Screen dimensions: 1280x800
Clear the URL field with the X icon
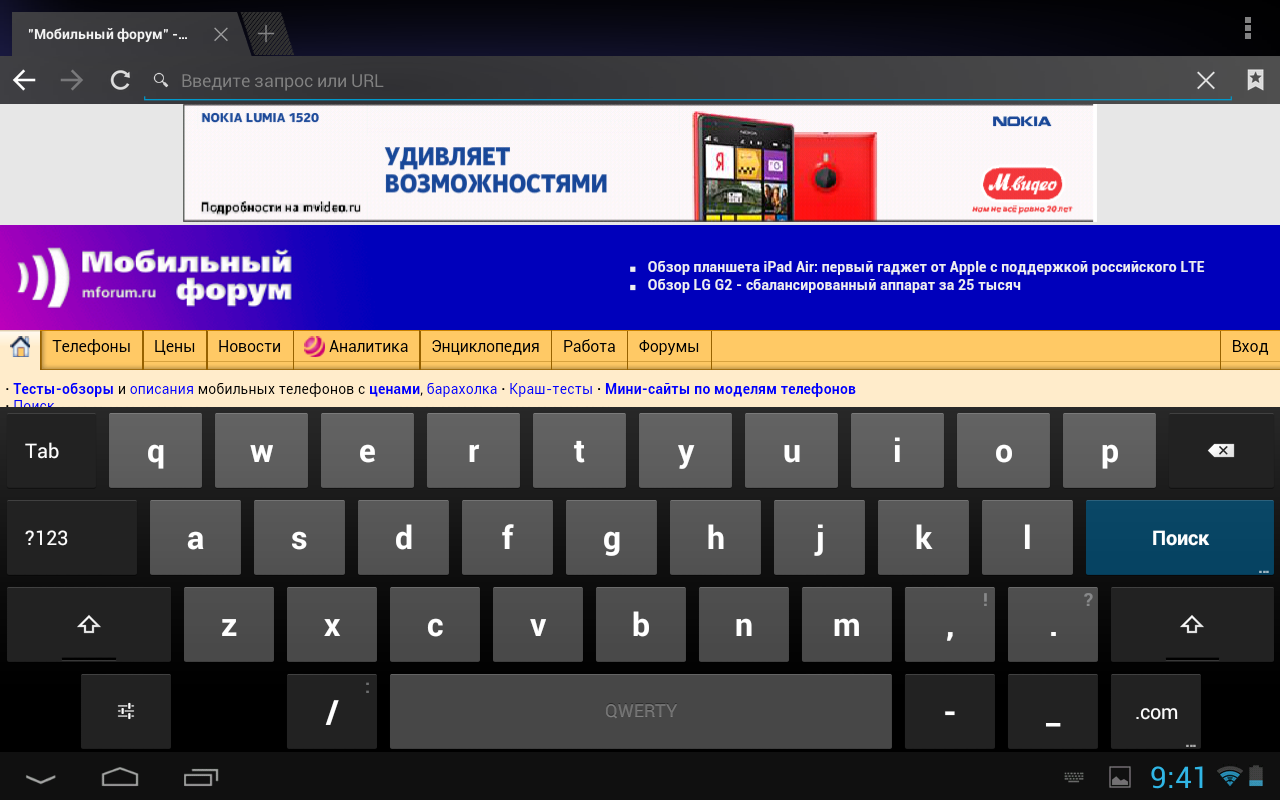1206,80
